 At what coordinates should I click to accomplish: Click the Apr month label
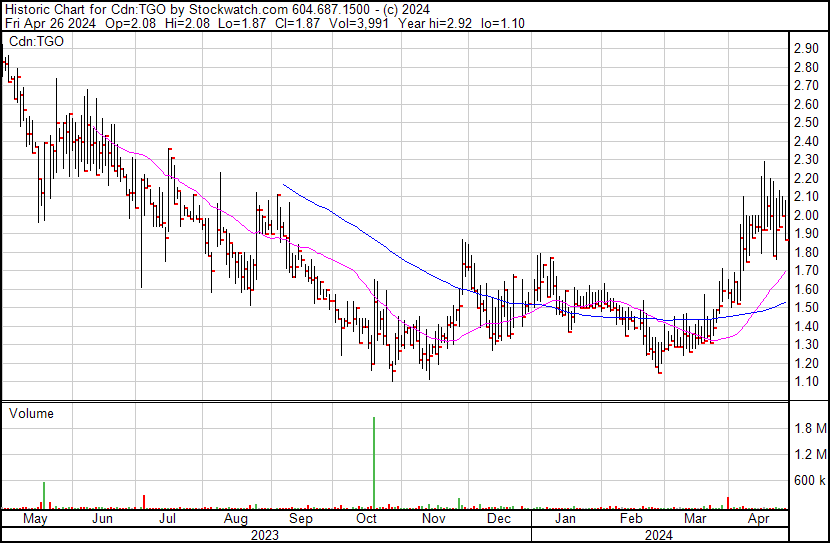point(759,519)
